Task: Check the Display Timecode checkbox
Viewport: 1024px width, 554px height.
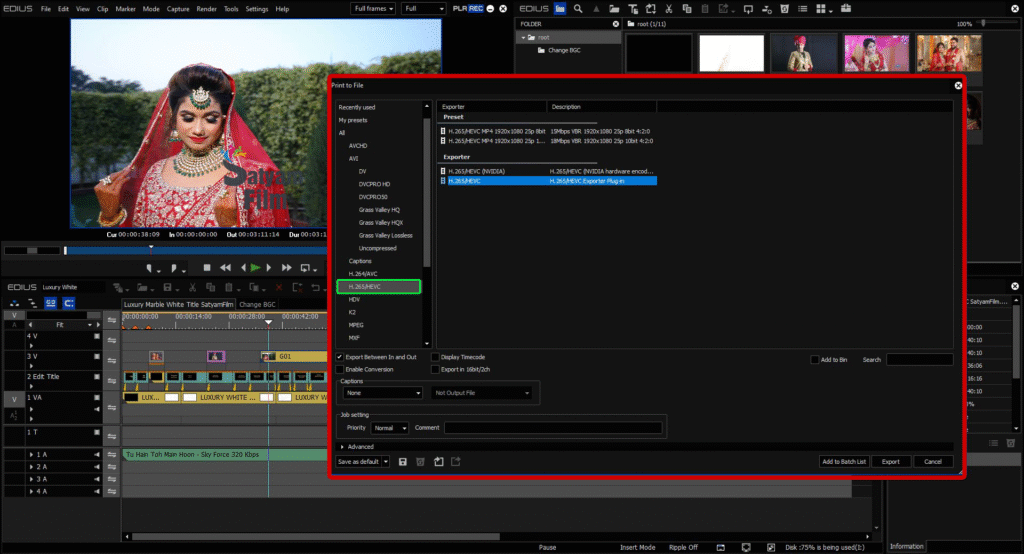Action: tap(435, 357)
